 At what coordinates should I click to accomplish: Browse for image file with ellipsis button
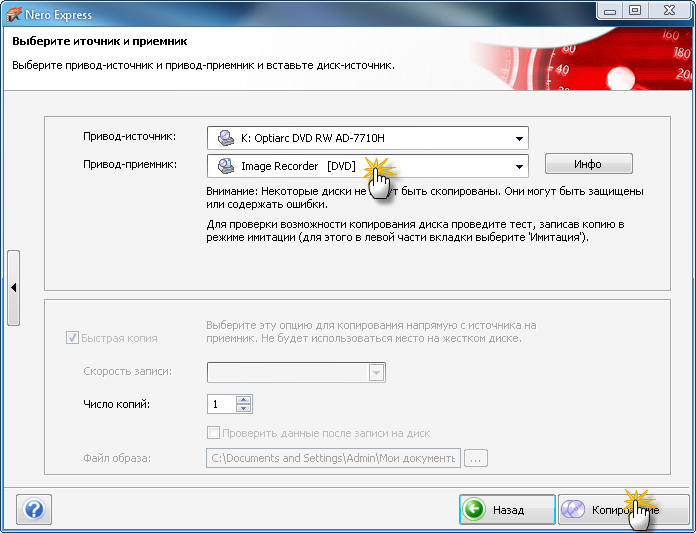476,458
